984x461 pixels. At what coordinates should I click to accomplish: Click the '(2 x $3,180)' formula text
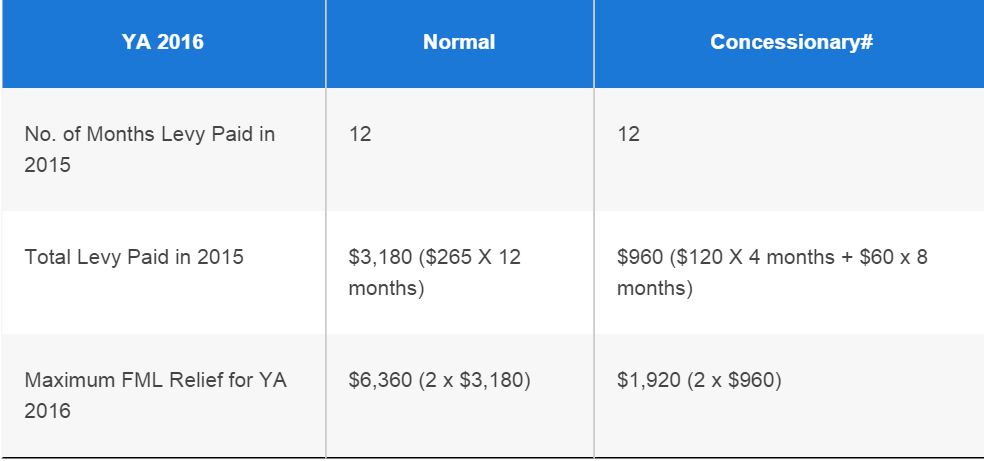[474, 381]
